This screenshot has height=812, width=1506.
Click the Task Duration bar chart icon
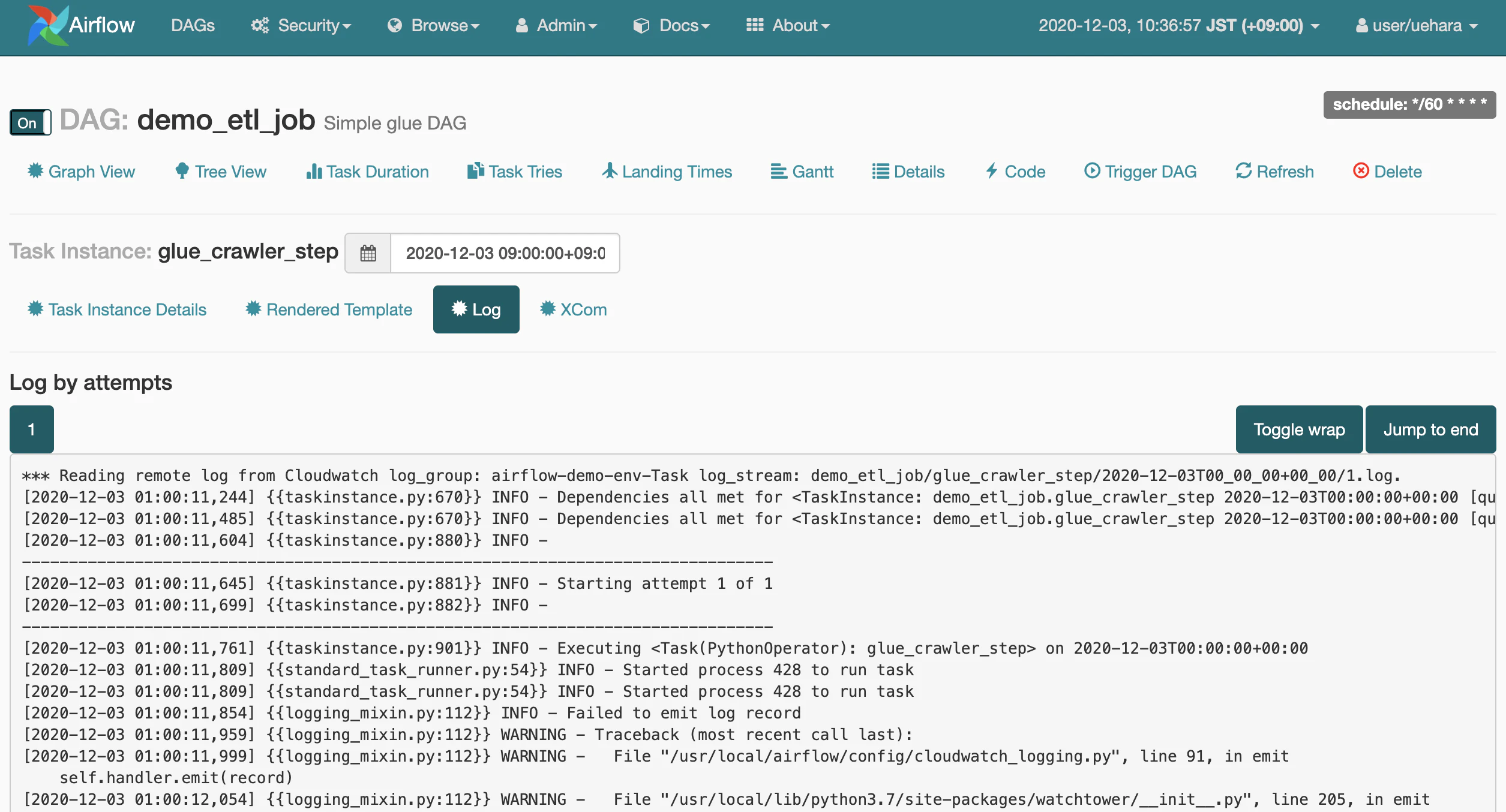[x=314, y=172]
